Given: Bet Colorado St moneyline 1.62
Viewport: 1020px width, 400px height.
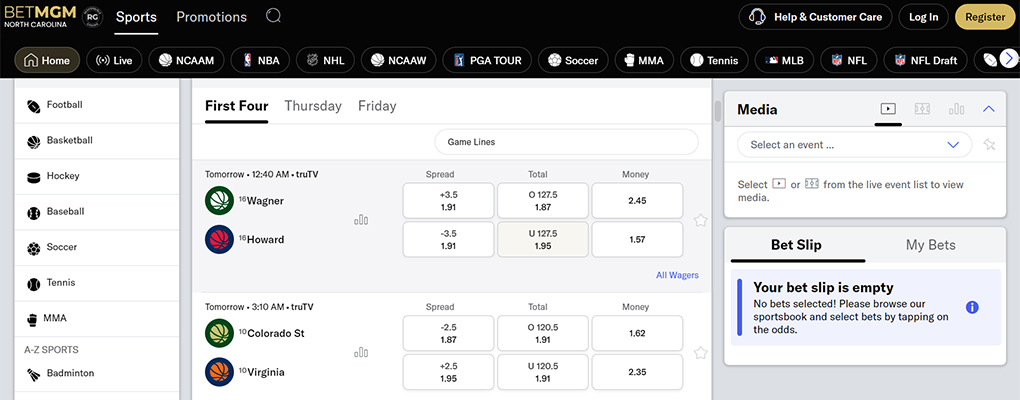Looking at the screenshot, I should click(x=637, y=334).
